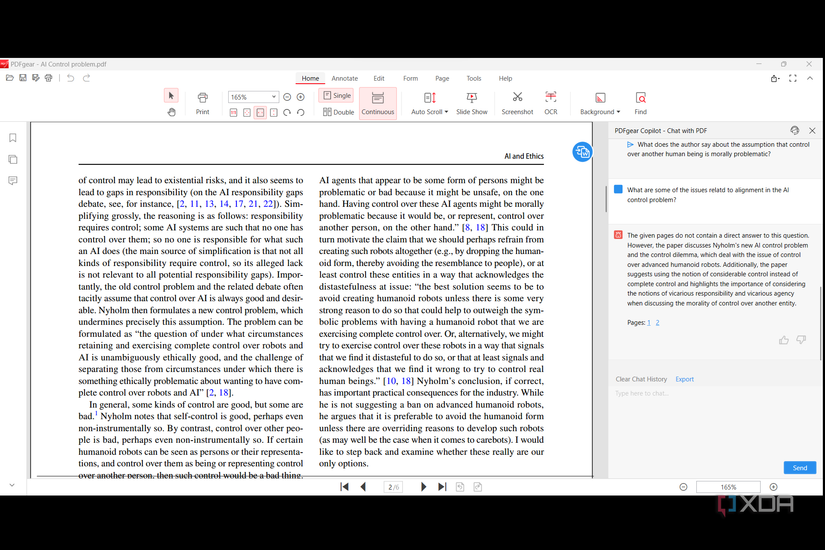Viewport: 825px width, 550px height.
Task: Toggle Single page view mode
Action: [x=337, y=96]
